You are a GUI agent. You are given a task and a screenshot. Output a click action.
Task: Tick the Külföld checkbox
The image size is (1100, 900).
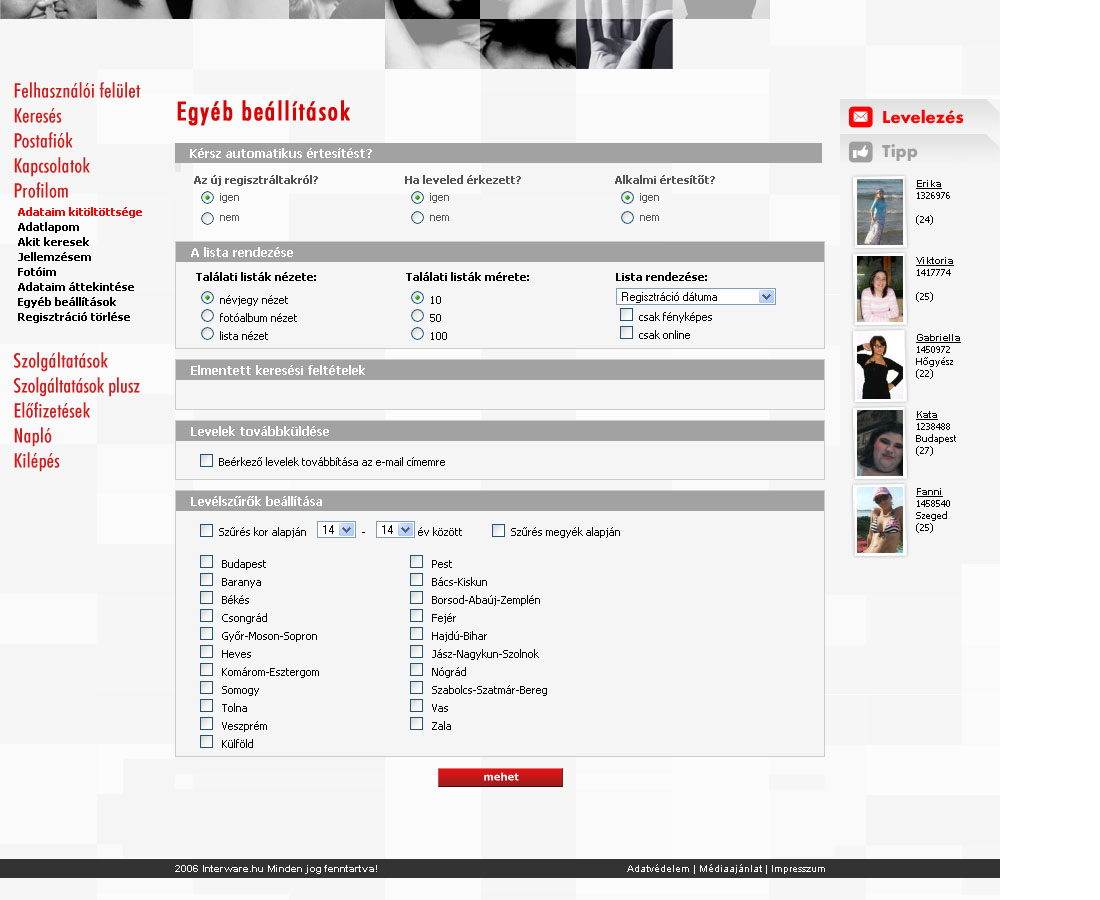(x=206, y=742)
